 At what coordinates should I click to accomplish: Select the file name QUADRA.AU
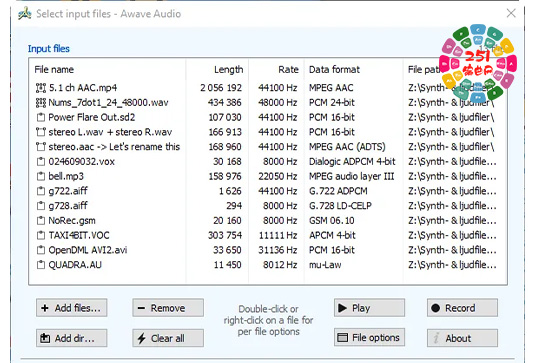(x=75, y=265)
